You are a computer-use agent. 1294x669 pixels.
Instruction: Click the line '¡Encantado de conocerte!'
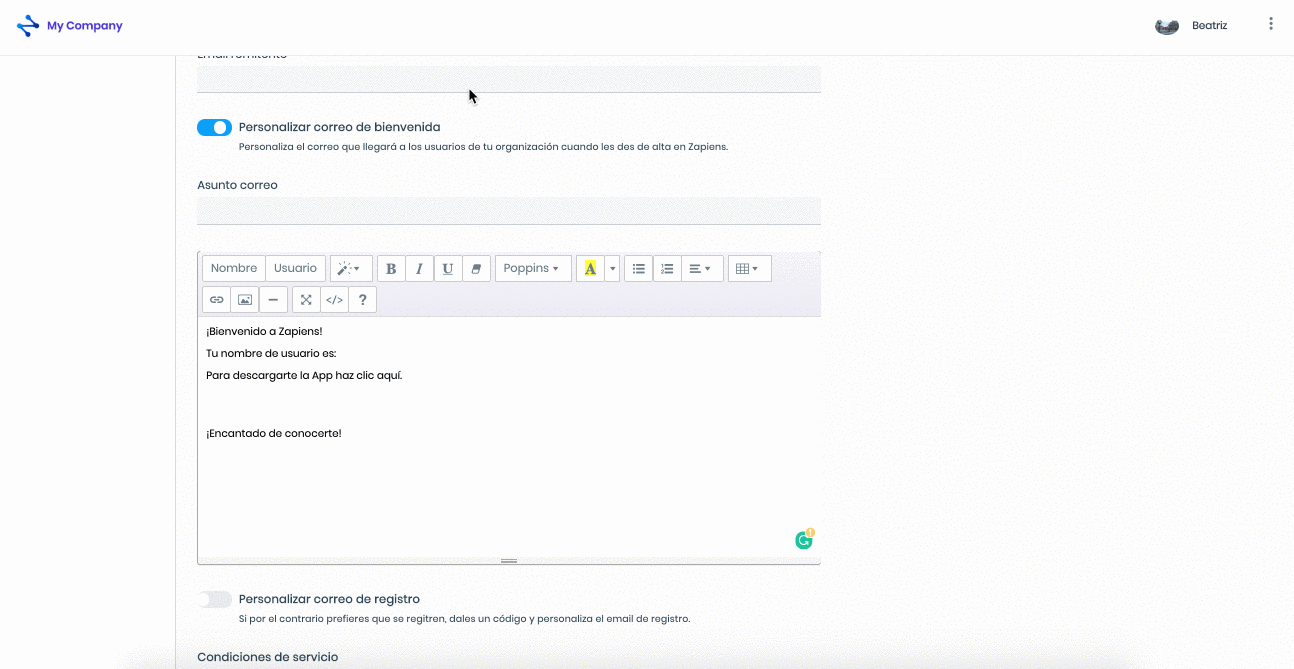point(274,433)
